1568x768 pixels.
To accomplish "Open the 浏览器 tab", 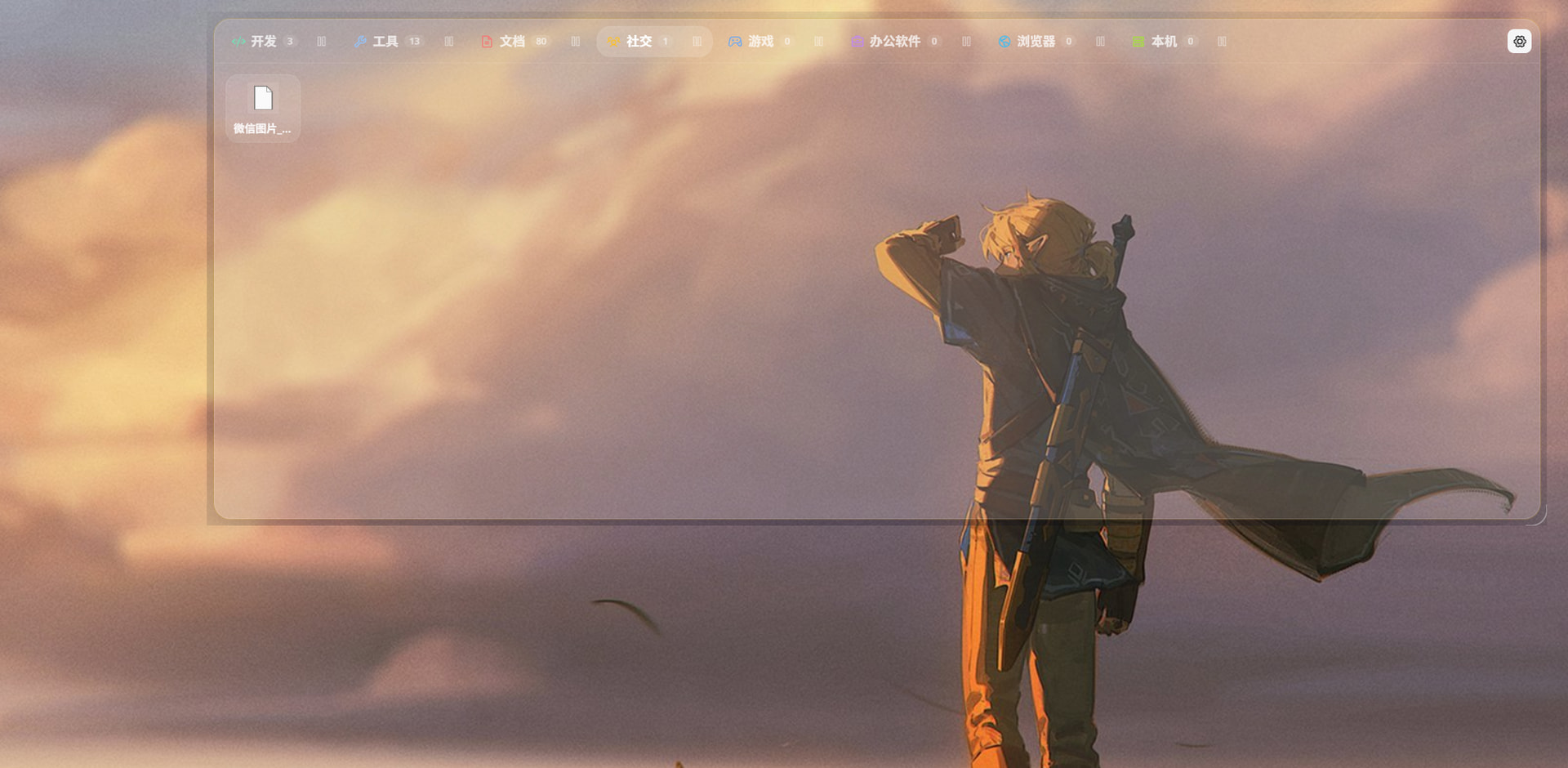I will click(x=1036, y=42).
